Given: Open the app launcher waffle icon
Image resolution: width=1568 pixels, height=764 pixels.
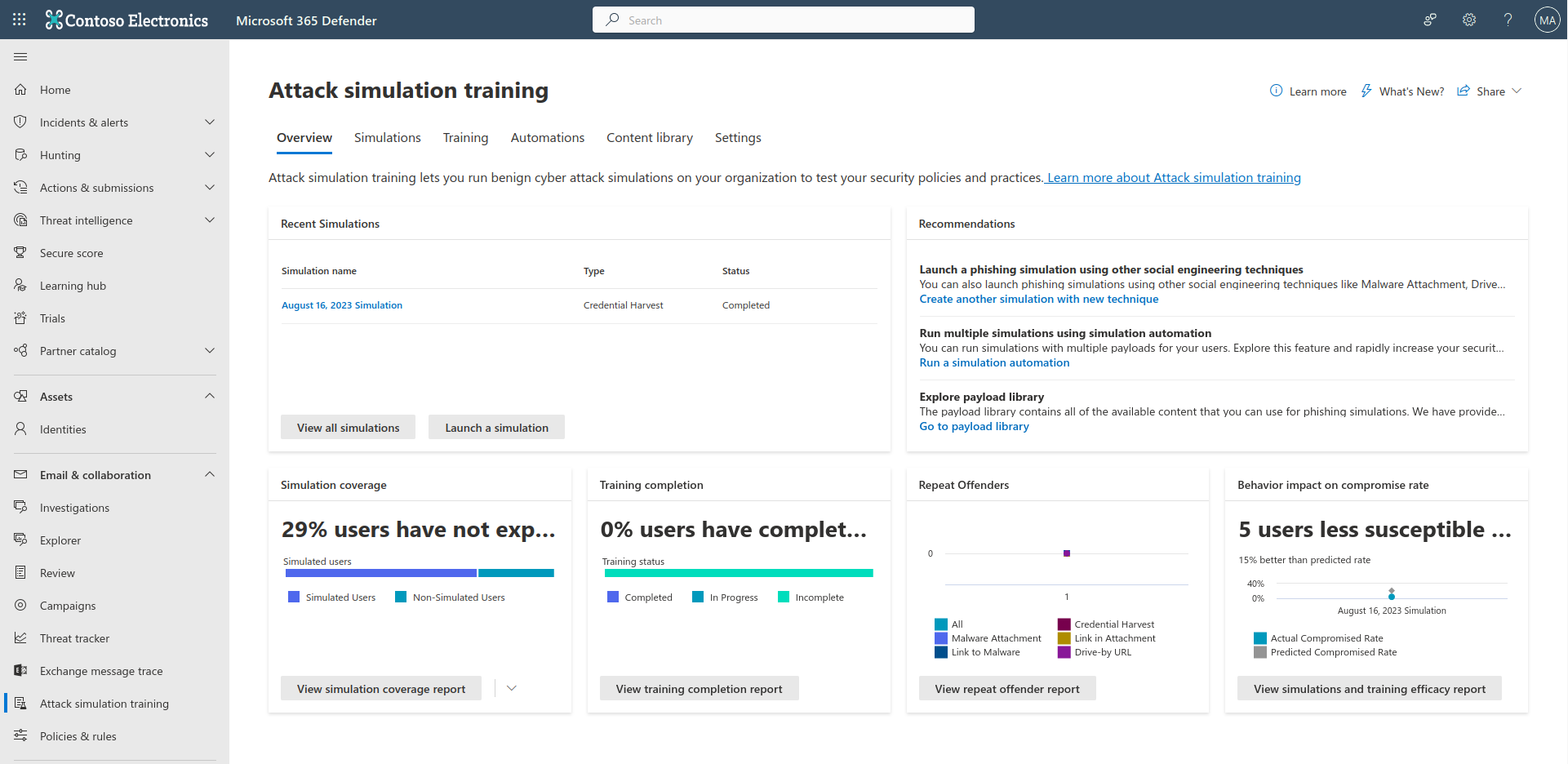Looking at the screenshot, I should coord(20,20).
